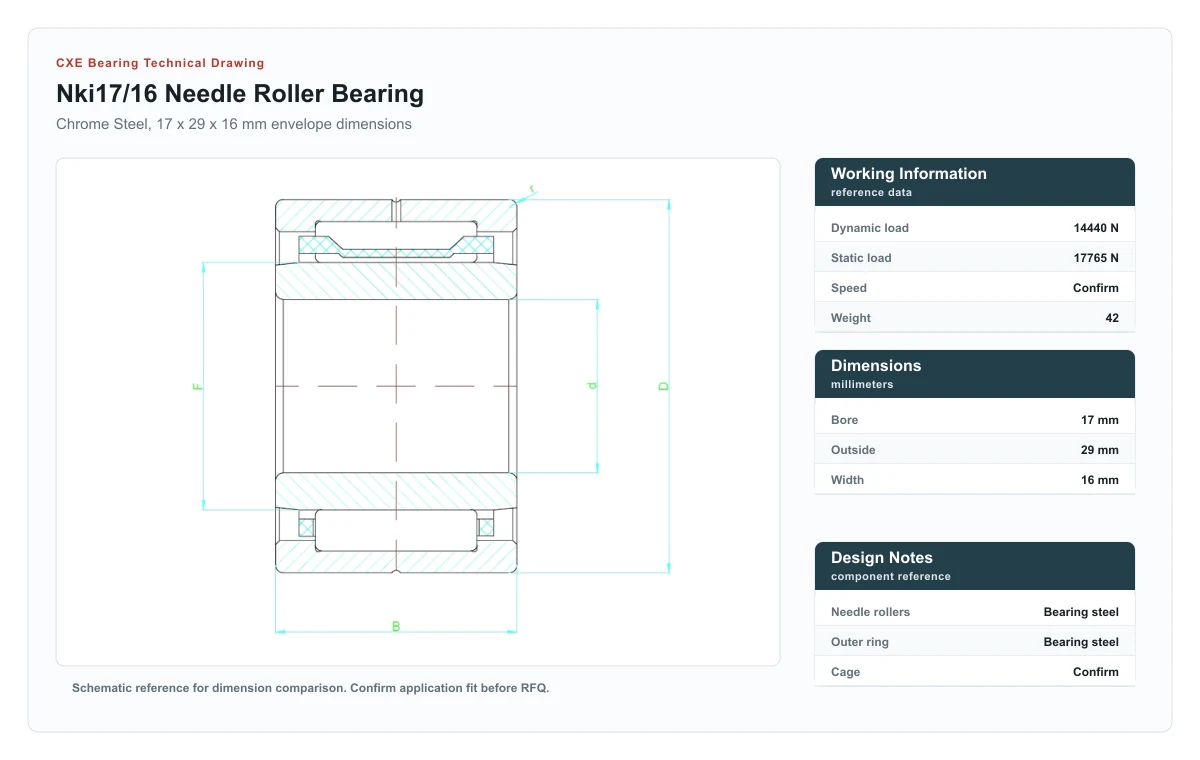Click the 'D' outside diameter label
The width and height of the screenshot is (1200, 760).
click(x=663, y=386)
